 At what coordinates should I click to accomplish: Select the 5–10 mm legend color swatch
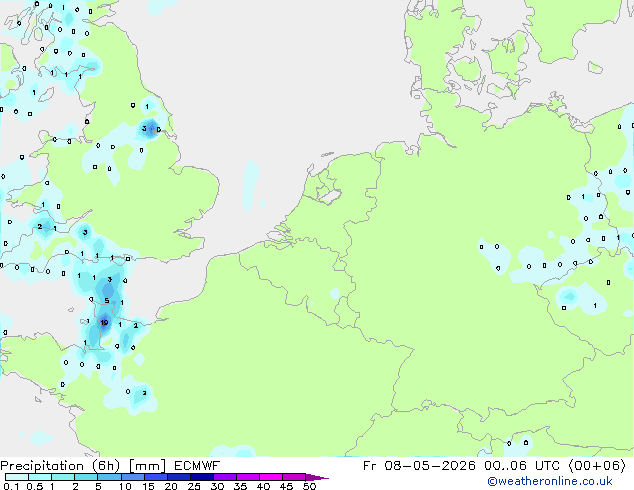coord(109,477)
